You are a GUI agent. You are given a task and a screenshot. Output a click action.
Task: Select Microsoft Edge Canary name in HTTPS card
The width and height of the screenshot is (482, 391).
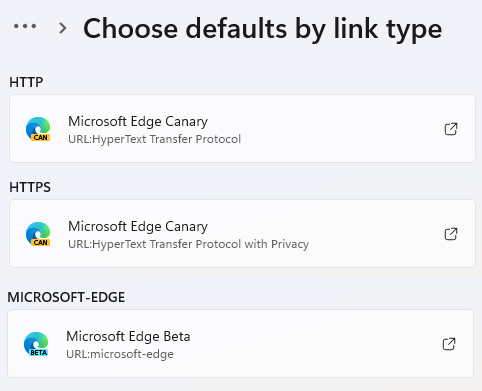coord(138,227)
